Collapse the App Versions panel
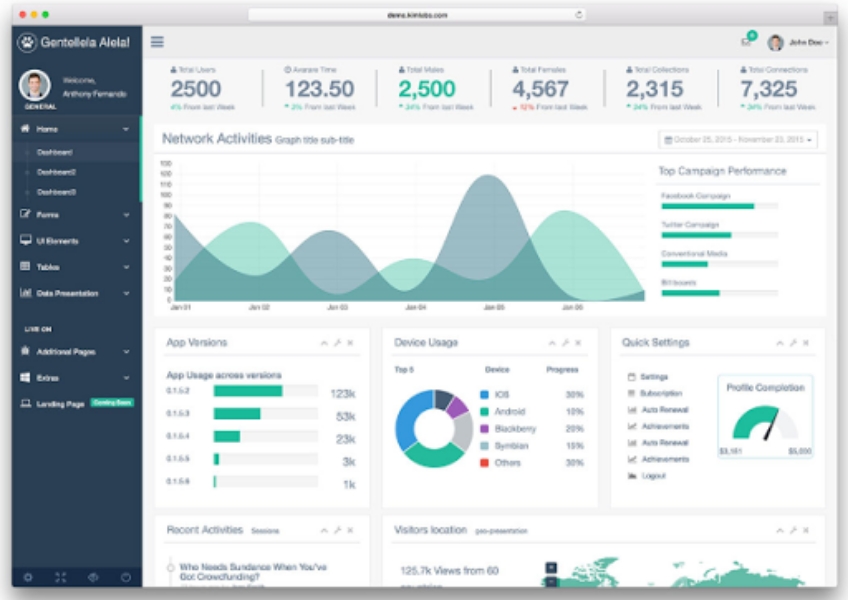The height and width of the screenshot is (600, 848). click(324, 343)
